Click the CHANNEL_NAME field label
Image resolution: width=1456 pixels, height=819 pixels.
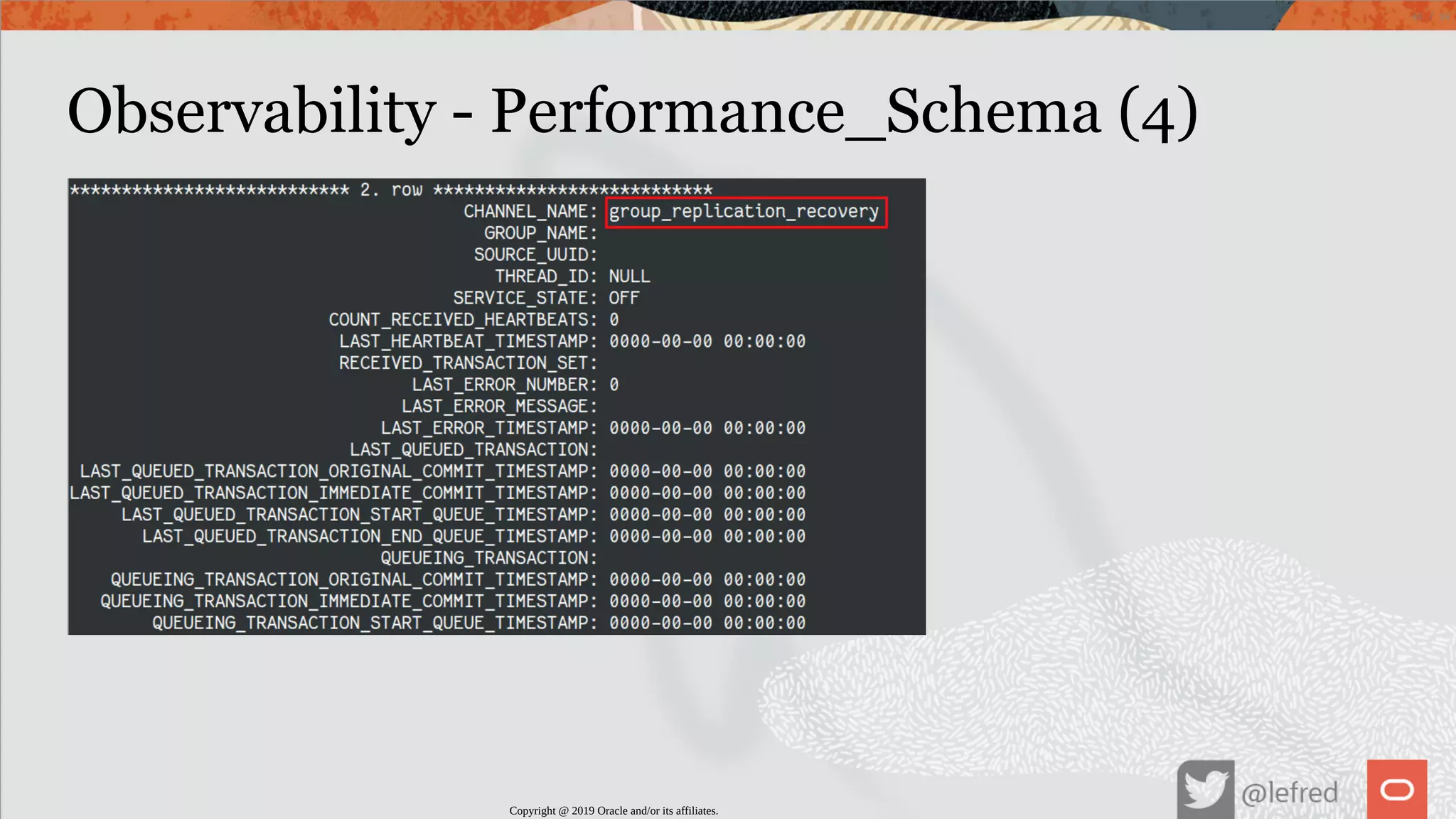pos(530,212)
